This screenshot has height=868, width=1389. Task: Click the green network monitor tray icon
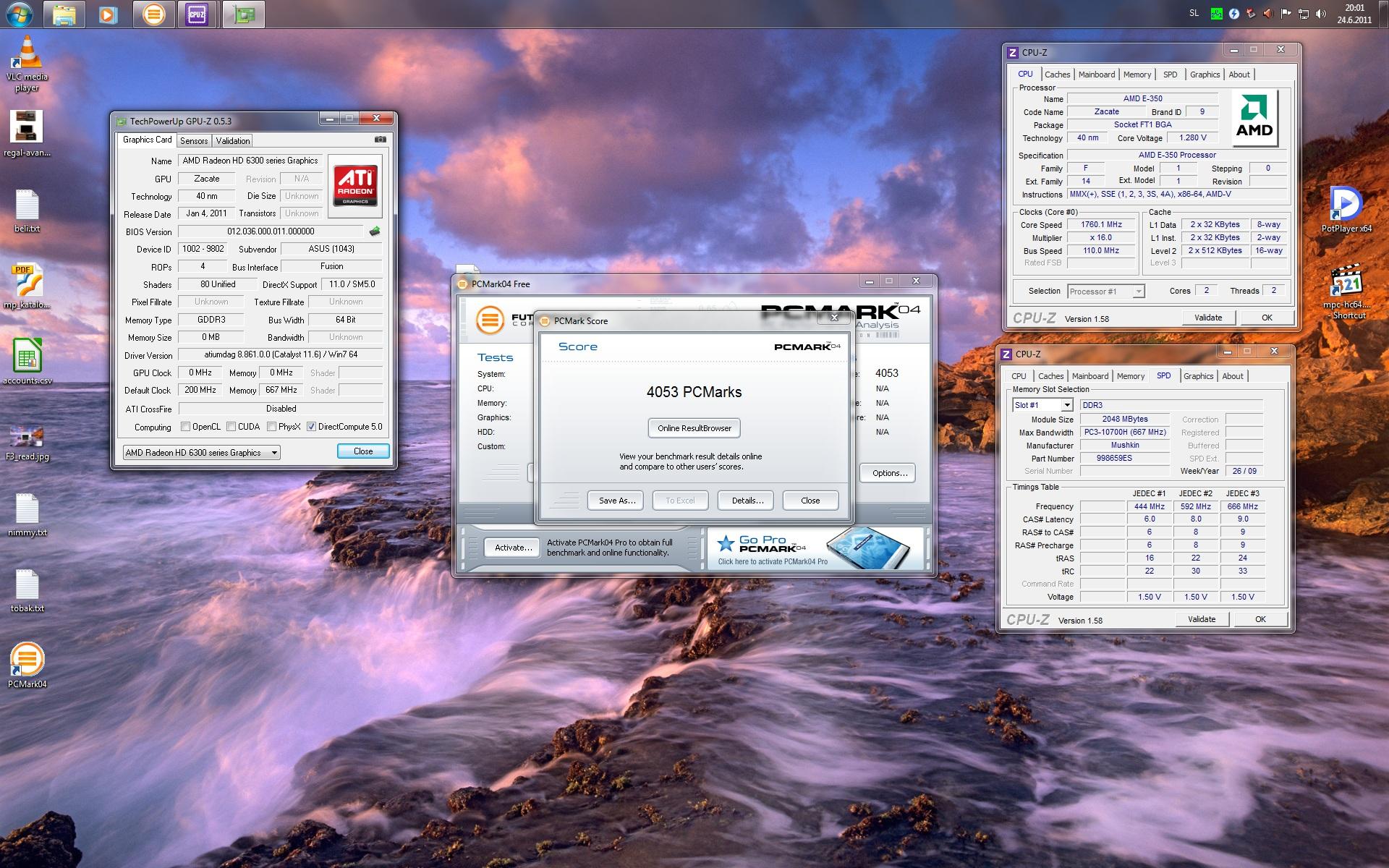pyautogui.click(x=1217, y=14)
